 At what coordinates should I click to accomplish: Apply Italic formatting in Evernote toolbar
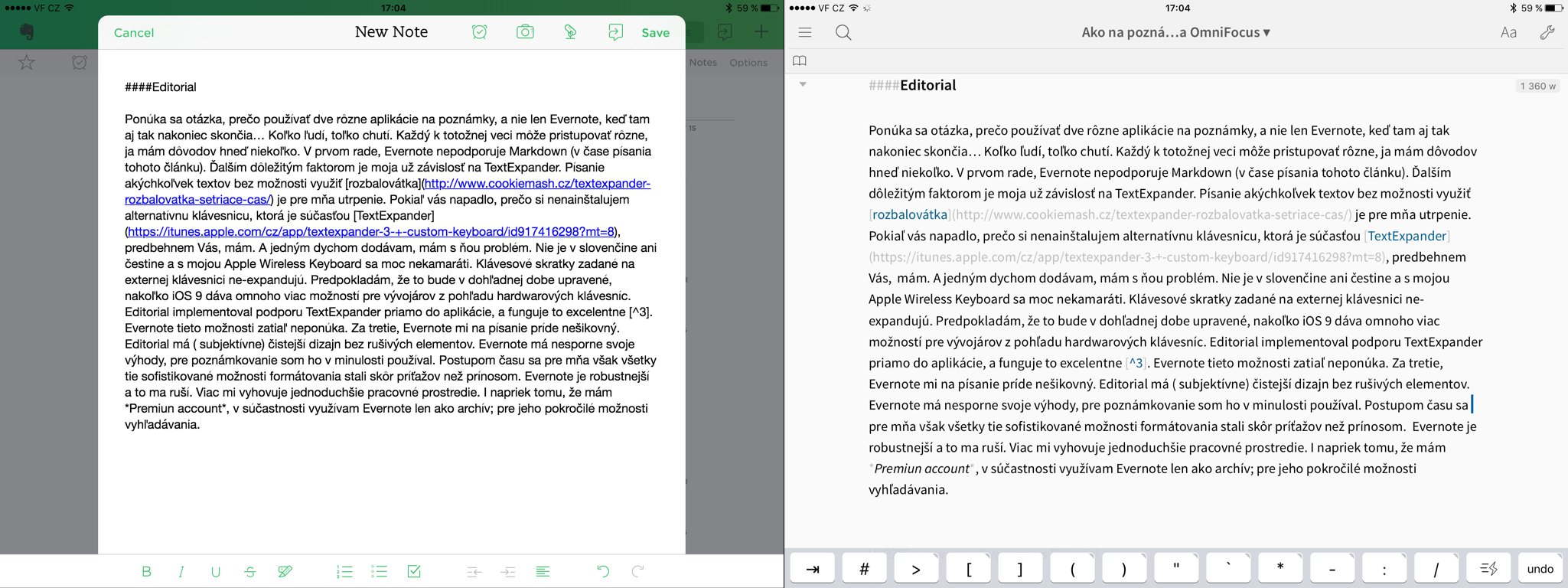click(181, 571)
